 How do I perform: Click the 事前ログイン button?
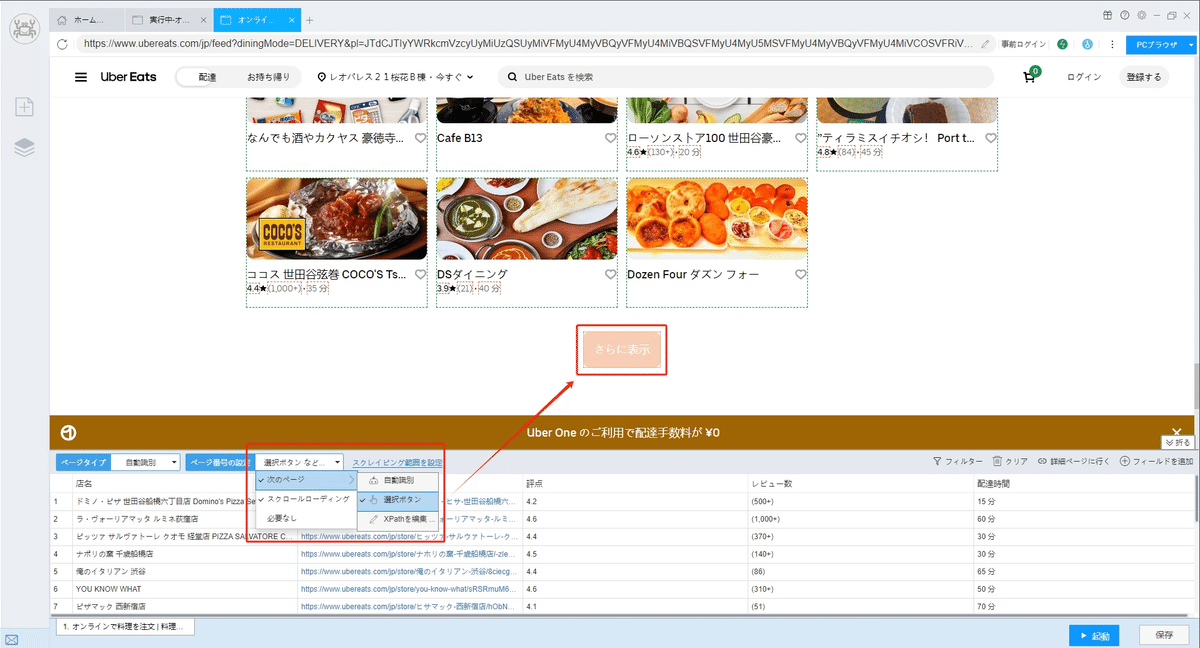click(1023, 44)
